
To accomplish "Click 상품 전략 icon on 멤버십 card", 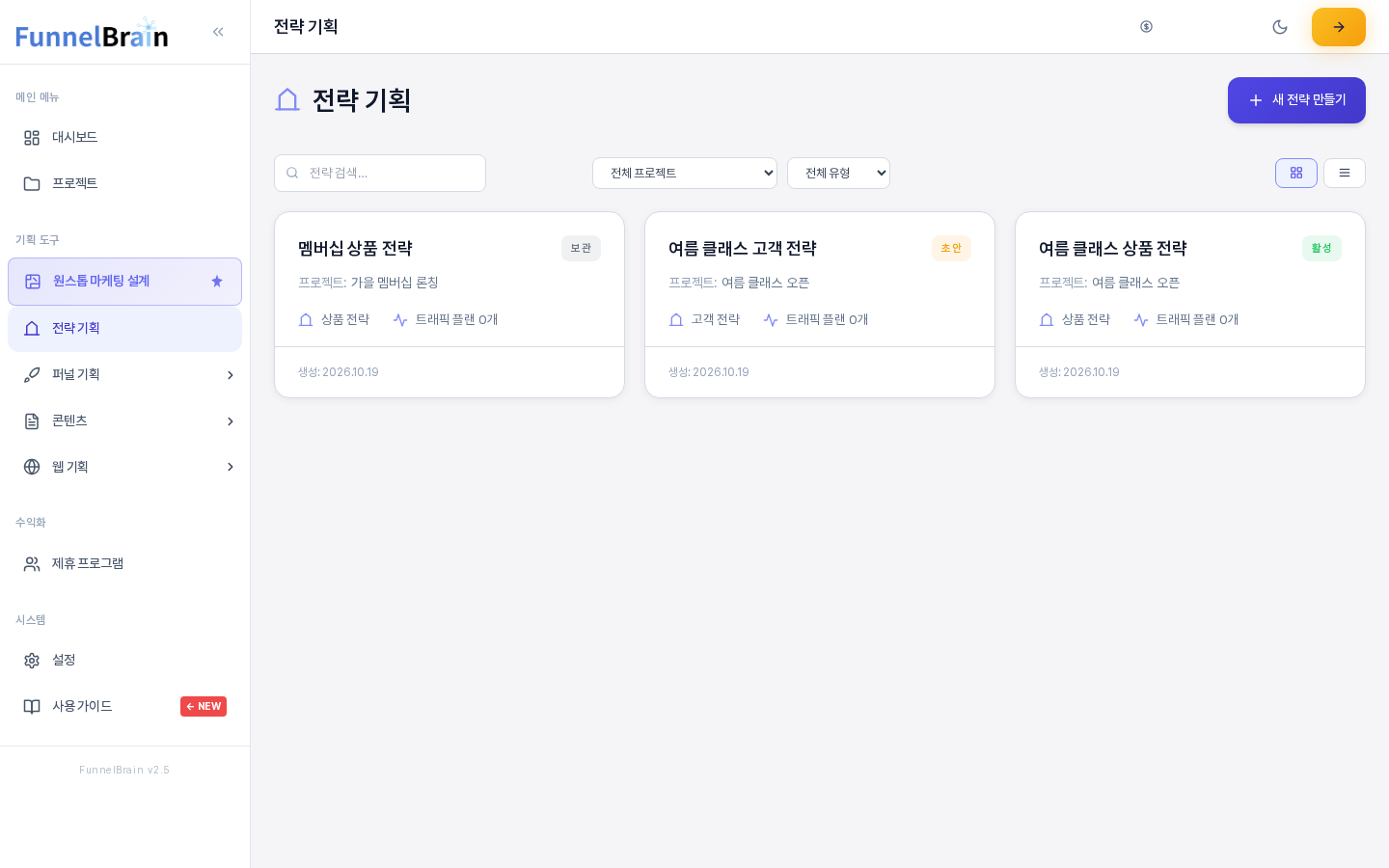I will [306, 320].
